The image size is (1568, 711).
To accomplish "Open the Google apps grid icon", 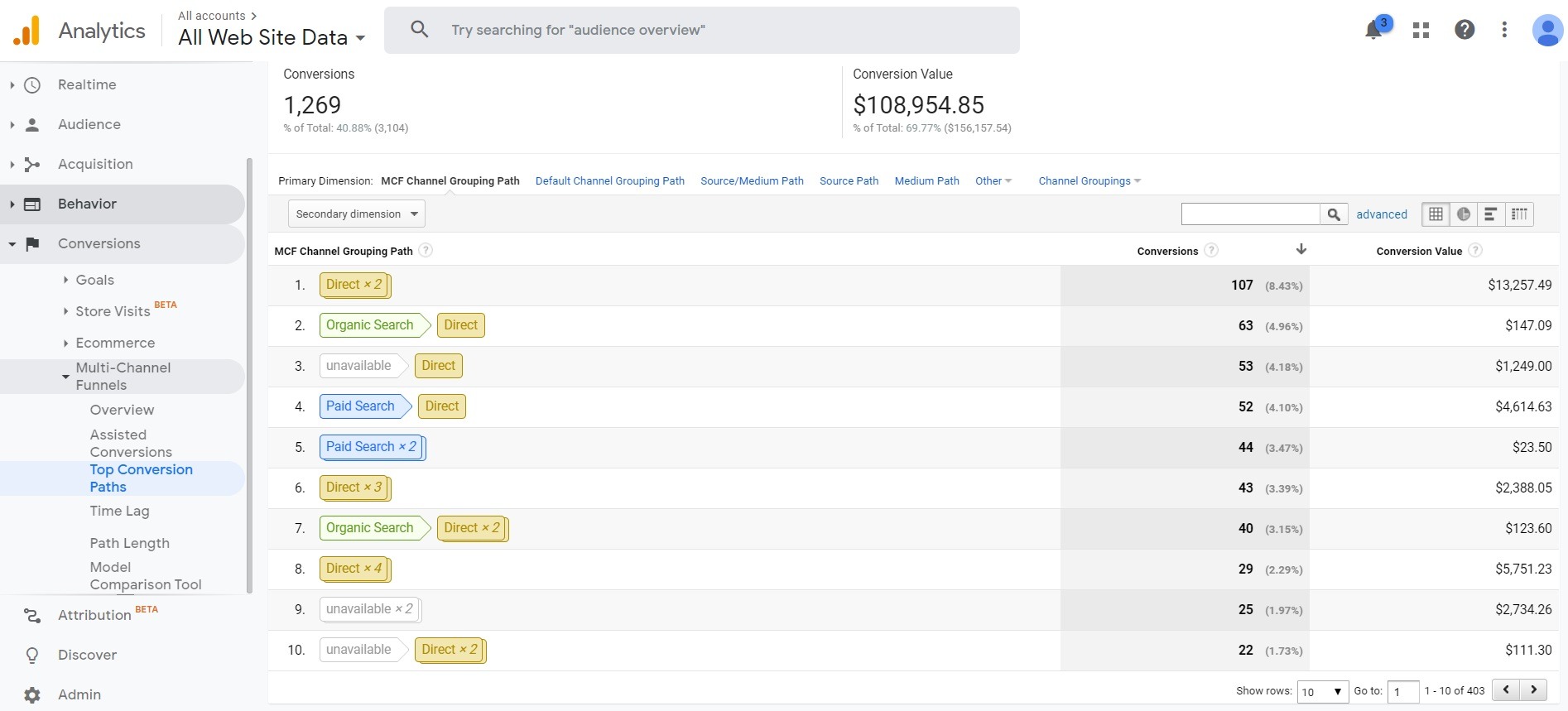I will click(1421, 31).
